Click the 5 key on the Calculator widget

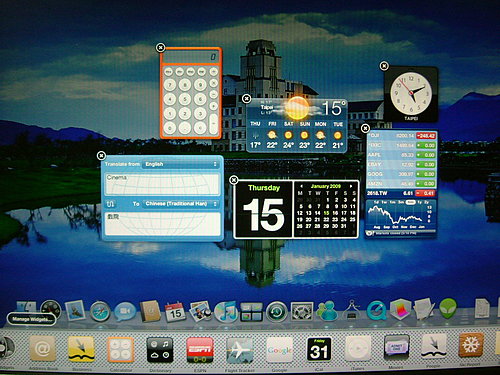[x=185, y=99]
